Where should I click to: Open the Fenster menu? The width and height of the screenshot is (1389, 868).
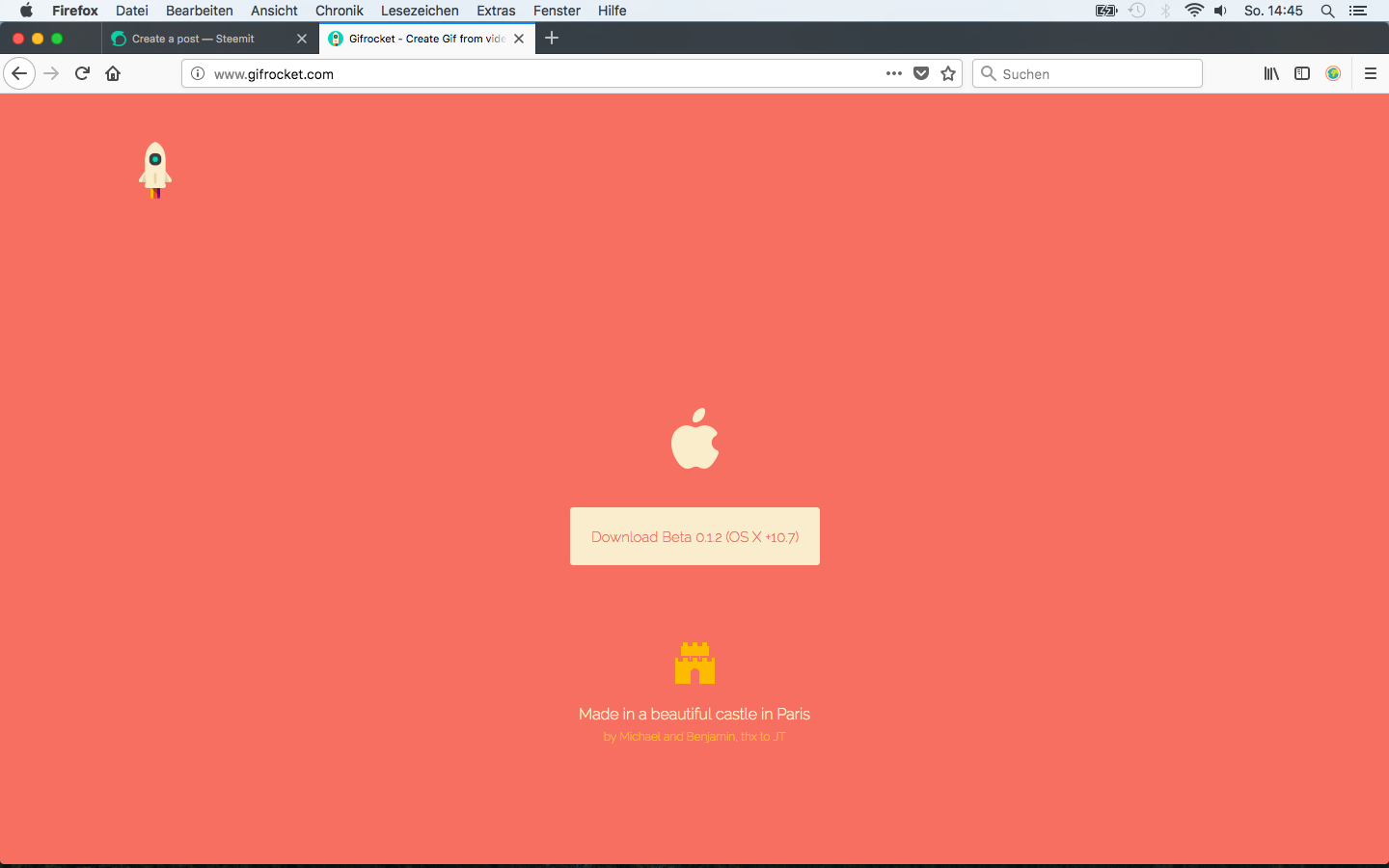pyautogui.click(x=557, y=11)
